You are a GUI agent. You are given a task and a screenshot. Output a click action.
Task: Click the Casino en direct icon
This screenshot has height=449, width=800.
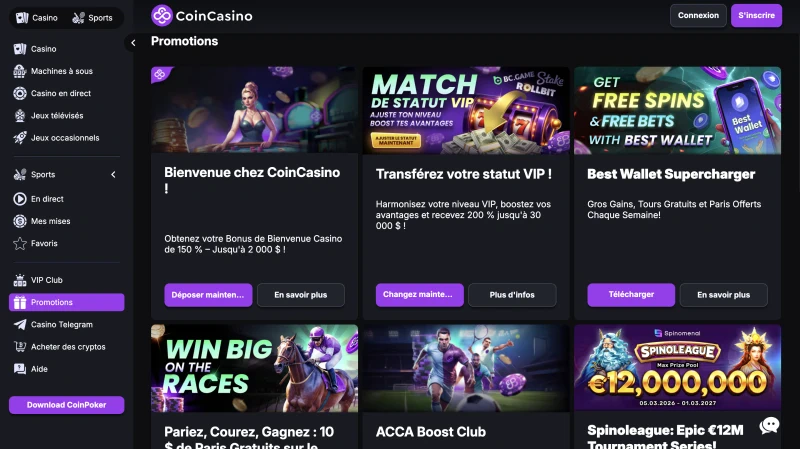[x=20, y=93]
